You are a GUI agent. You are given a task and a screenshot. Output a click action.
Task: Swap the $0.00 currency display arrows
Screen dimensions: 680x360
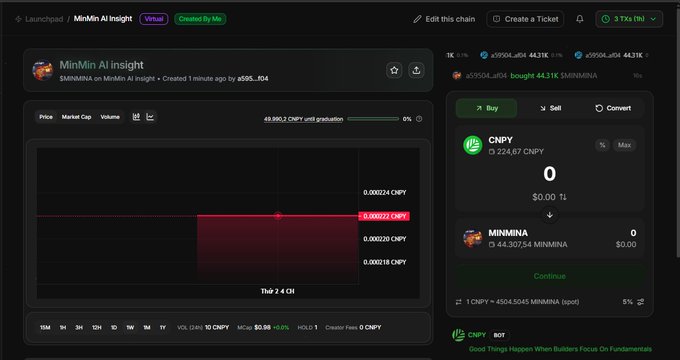[x=563, y=197]
